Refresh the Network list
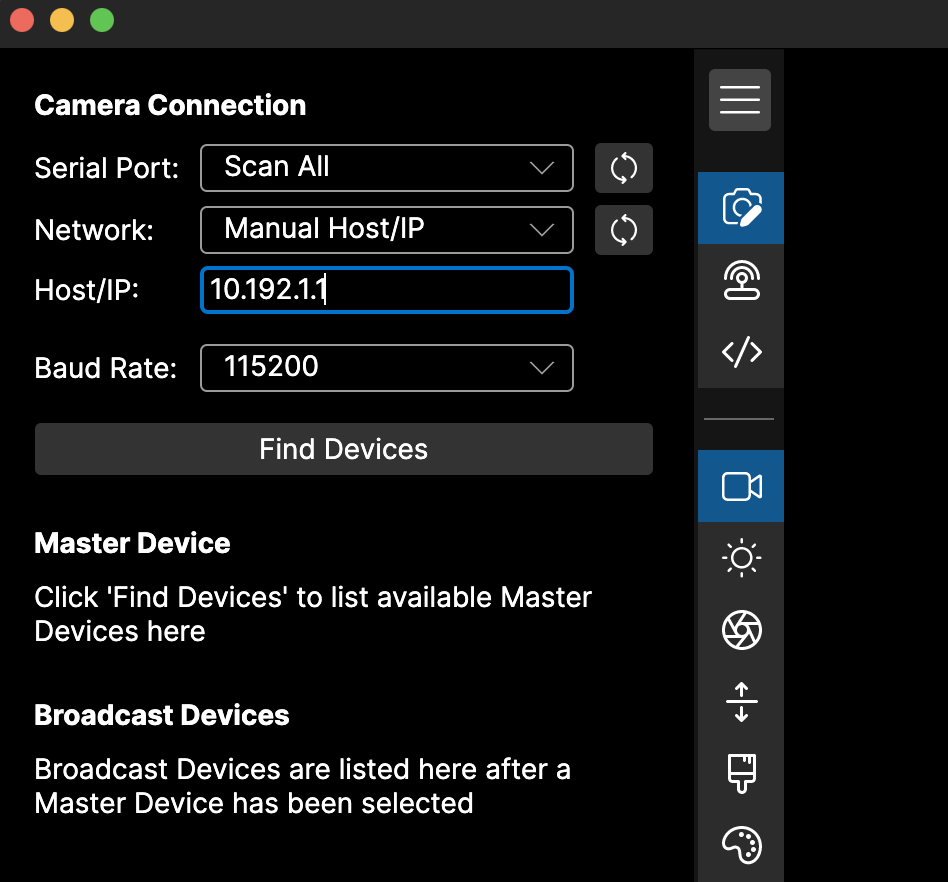This screenshot has width=948, height=882. coord(624,230)
